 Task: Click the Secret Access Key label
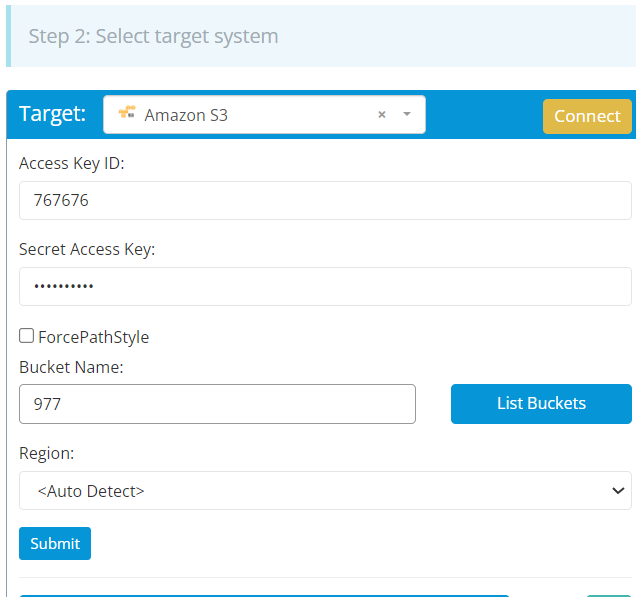(x=87, y=249)
